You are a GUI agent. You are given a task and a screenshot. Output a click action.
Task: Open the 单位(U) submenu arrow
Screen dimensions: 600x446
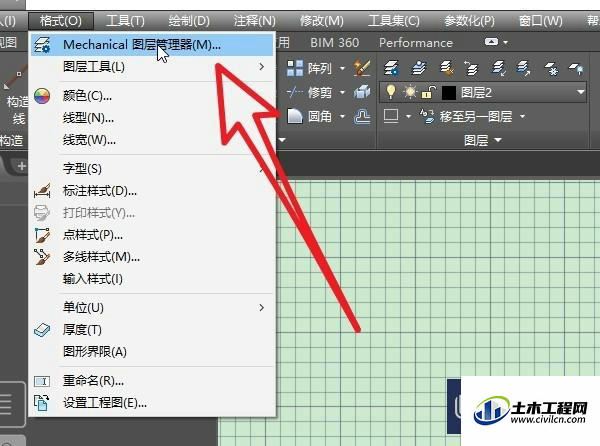click(261, 308)
